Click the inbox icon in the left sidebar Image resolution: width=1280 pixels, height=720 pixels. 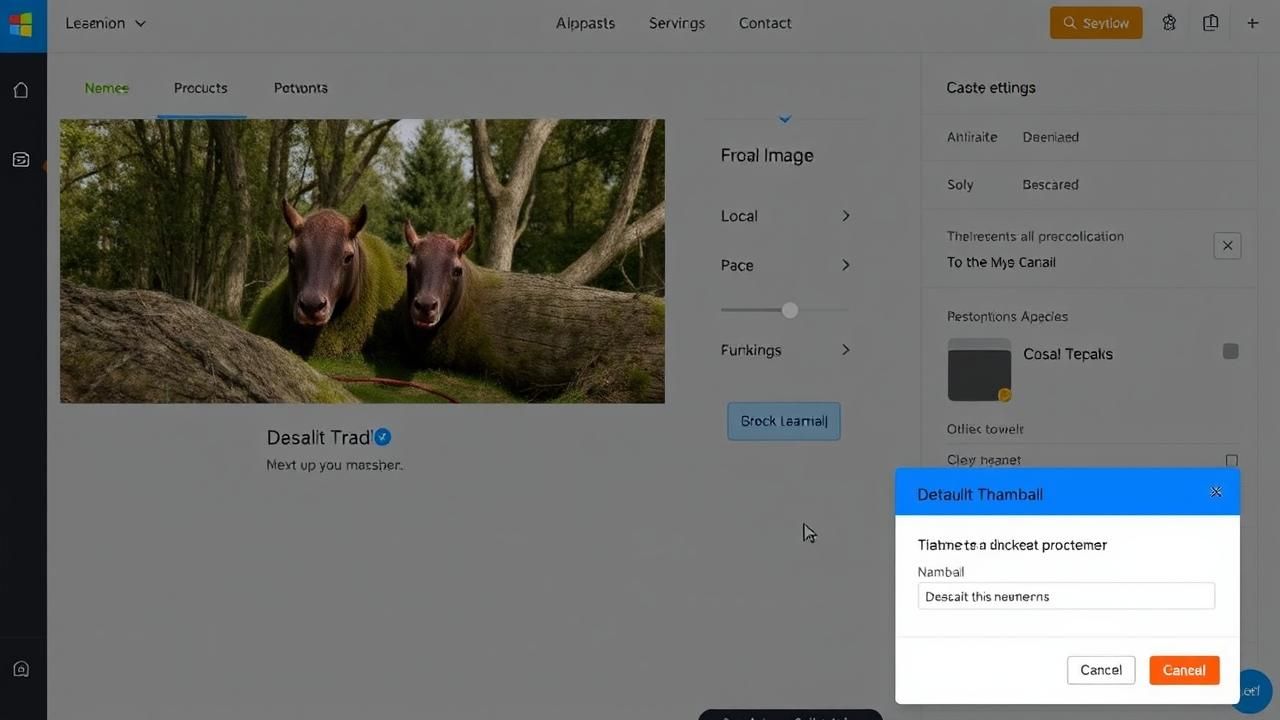click(21, 159)
